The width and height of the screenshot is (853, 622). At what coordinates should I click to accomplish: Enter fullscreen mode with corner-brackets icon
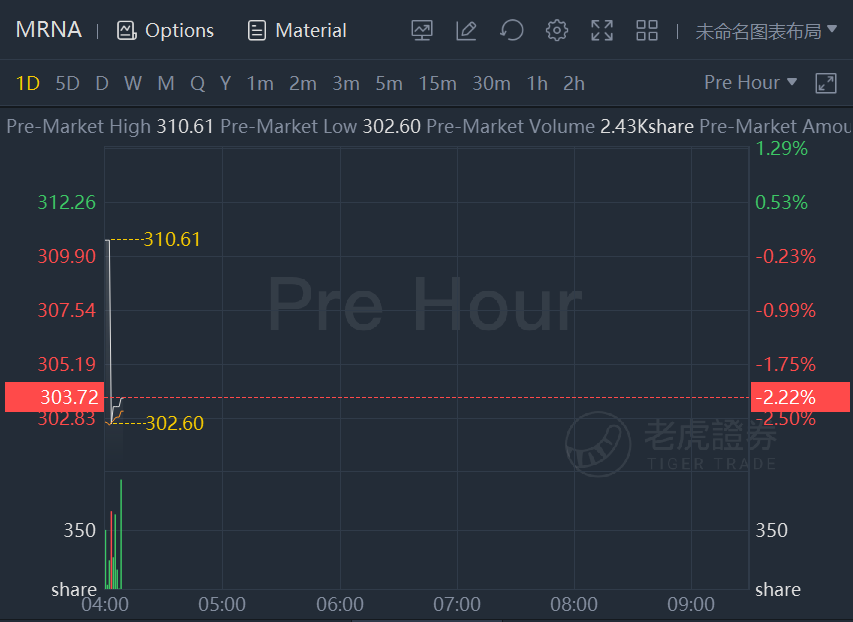(602, 30)
